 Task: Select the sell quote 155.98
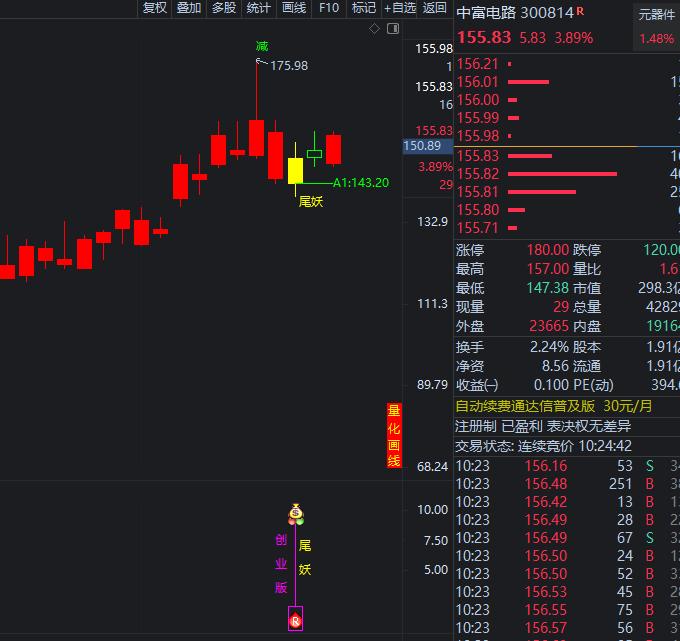coord(566,136)
